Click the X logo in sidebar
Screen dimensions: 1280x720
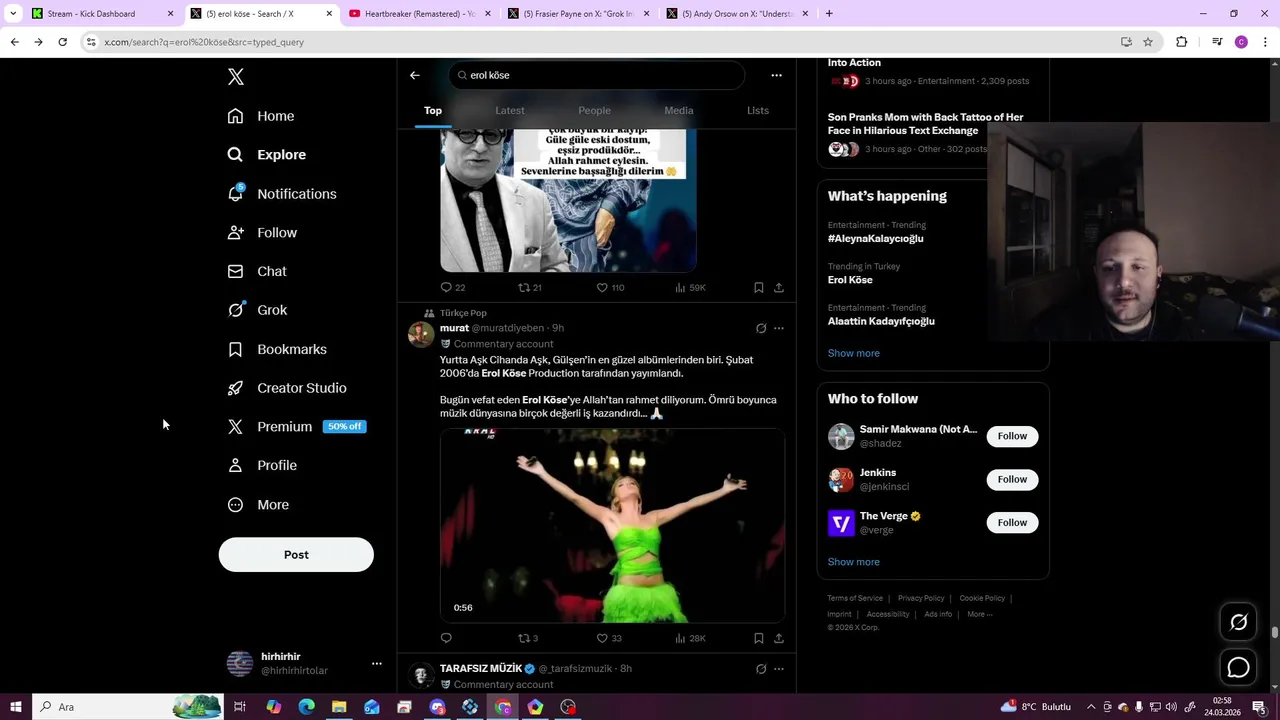click(x=235, y=77)
